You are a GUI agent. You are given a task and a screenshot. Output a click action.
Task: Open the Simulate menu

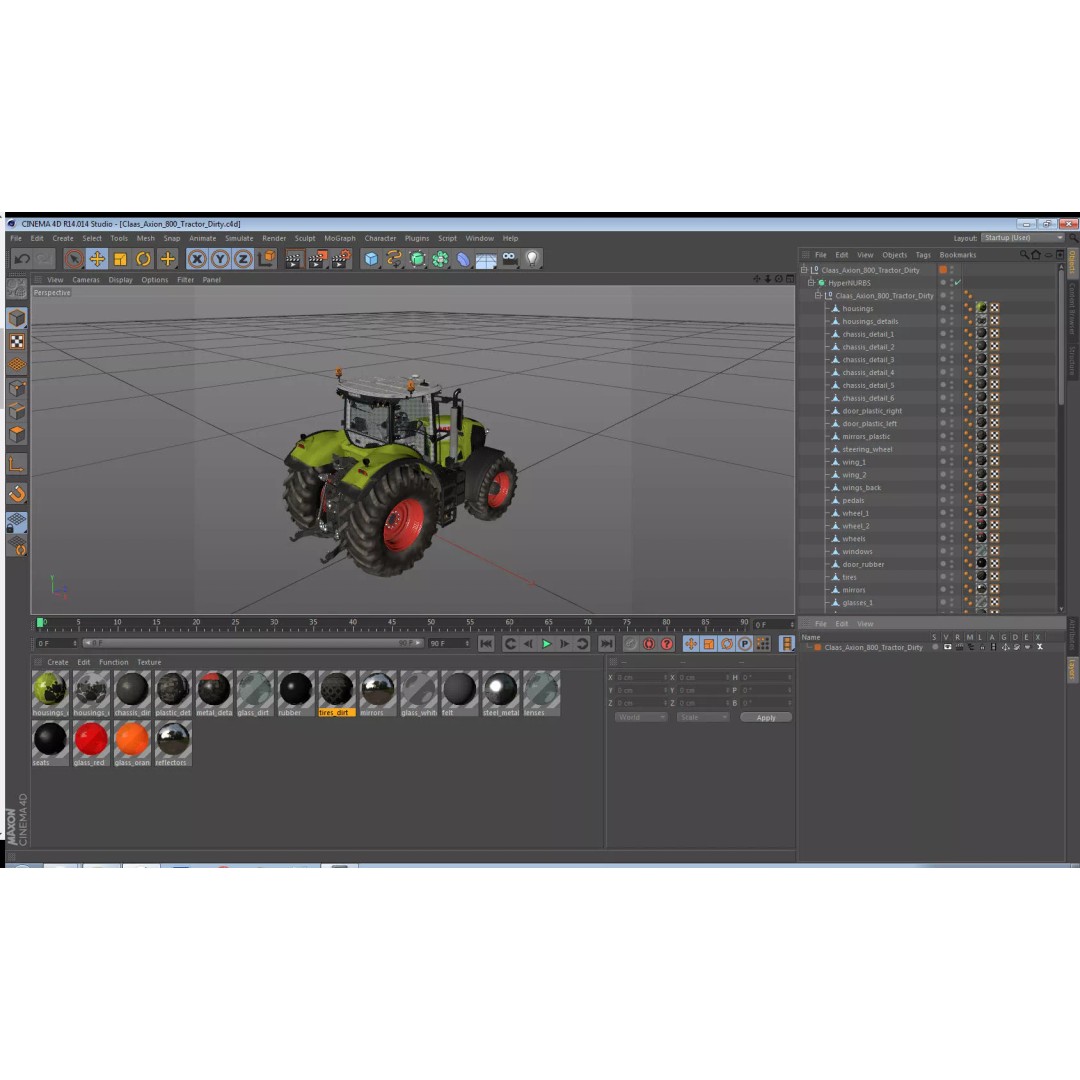239,238
